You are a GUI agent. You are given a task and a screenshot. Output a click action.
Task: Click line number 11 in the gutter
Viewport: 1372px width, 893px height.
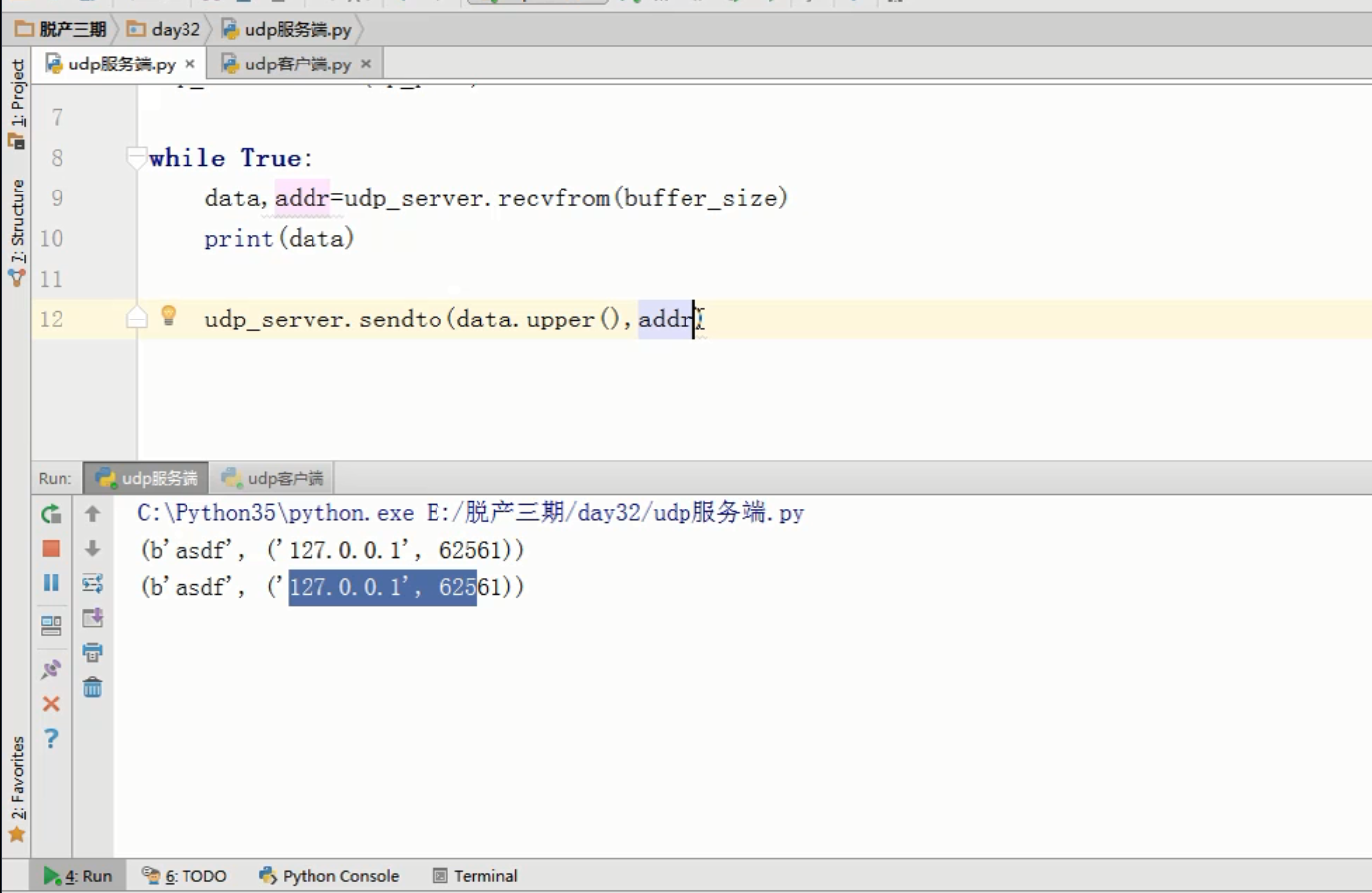[x=51, y=279]
